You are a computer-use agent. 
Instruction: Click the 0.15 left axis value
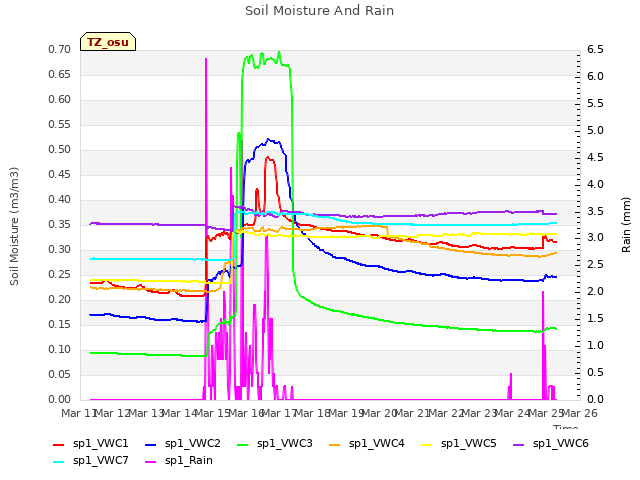(x=60, y=324)
